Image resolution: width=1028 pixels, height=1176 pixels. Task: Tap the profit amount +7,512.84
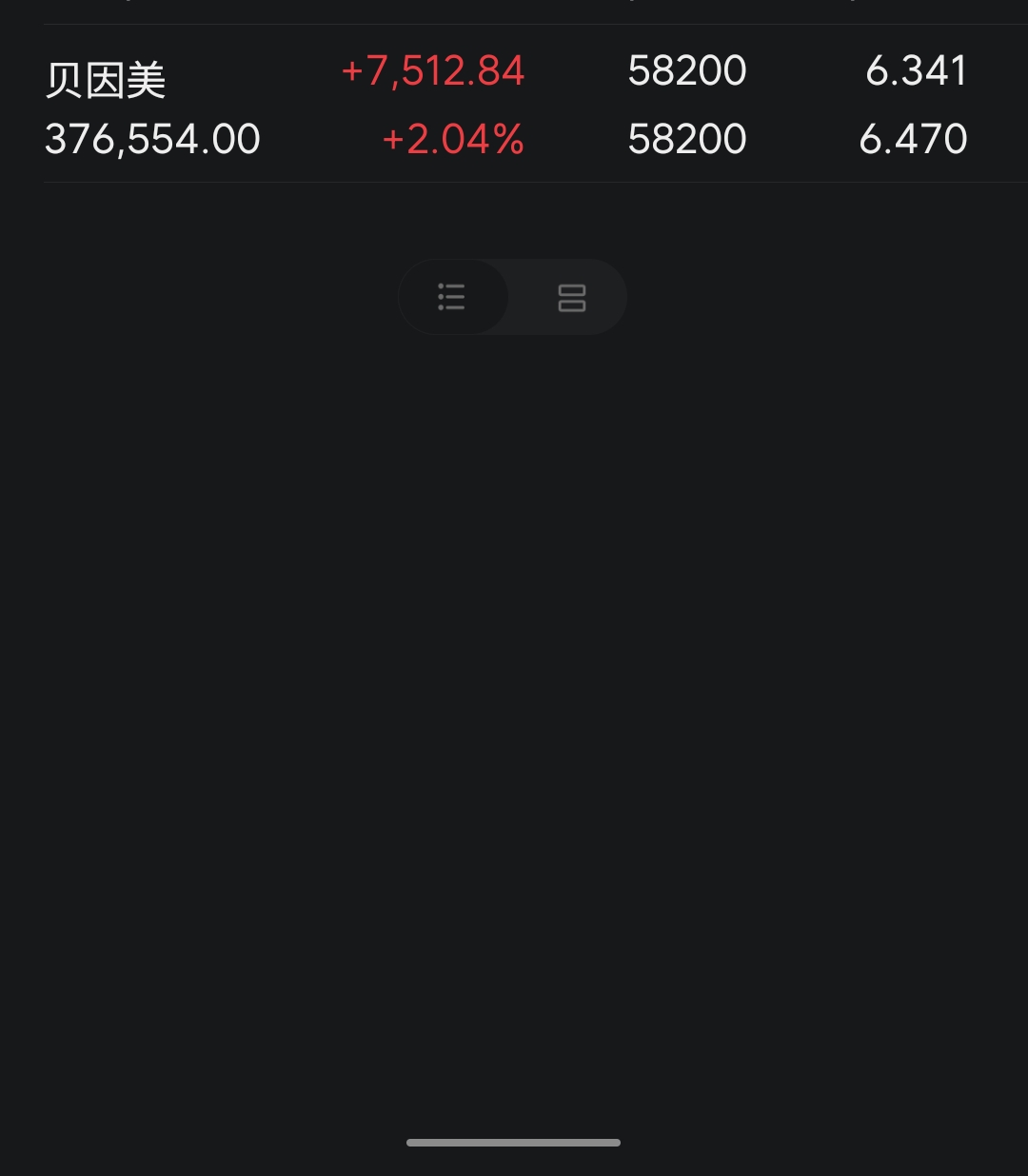(x=433, y=71)
